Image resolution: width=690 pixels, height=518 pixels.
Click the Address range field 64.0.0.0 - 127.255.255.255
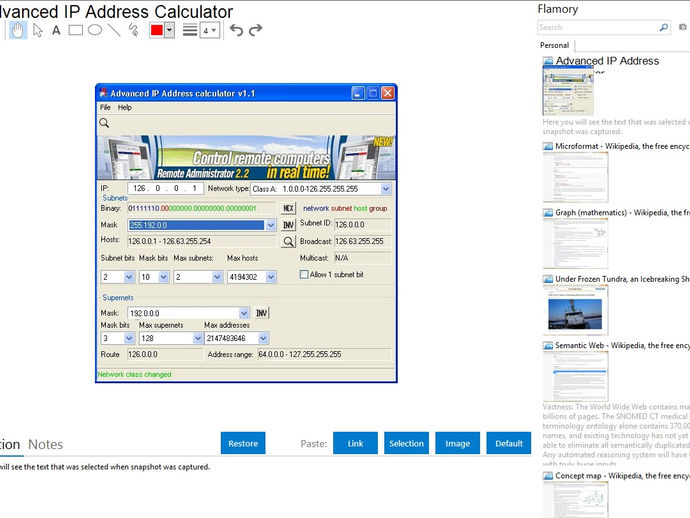[x=324, y=354]
